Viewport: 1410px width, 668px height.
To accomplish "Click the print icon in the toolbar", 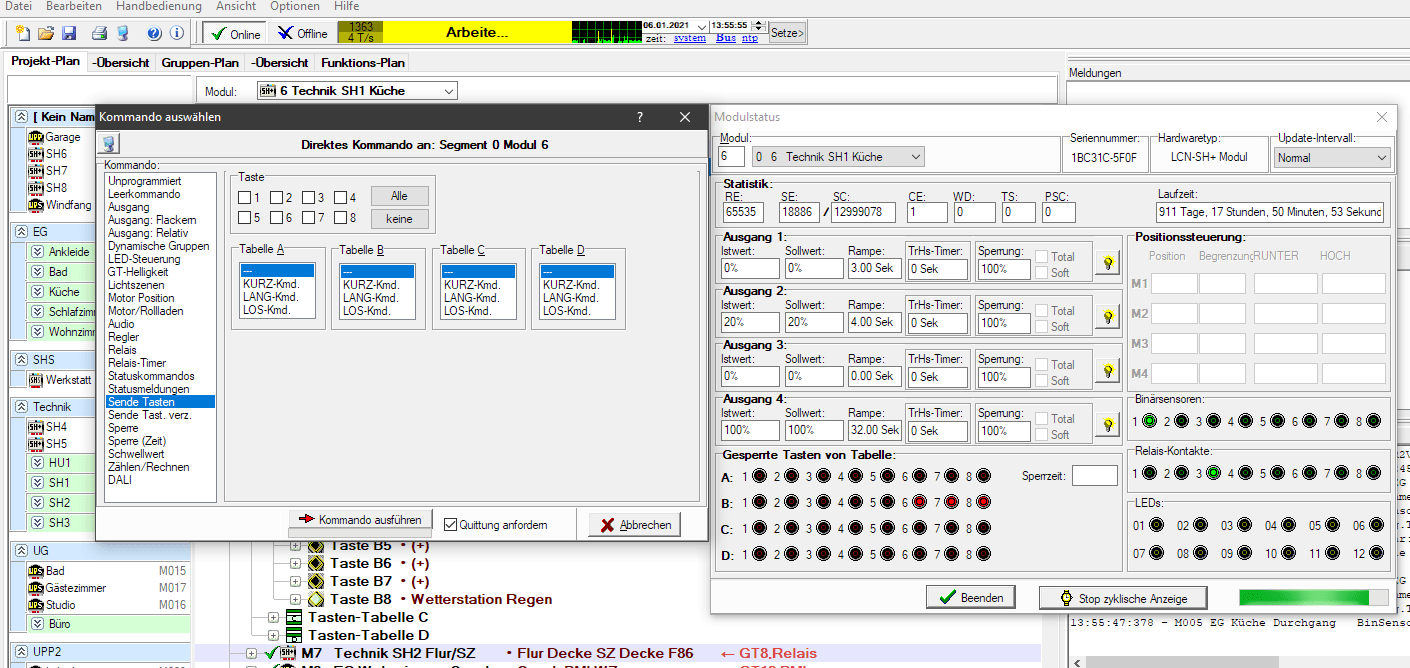I will (99, 33).
